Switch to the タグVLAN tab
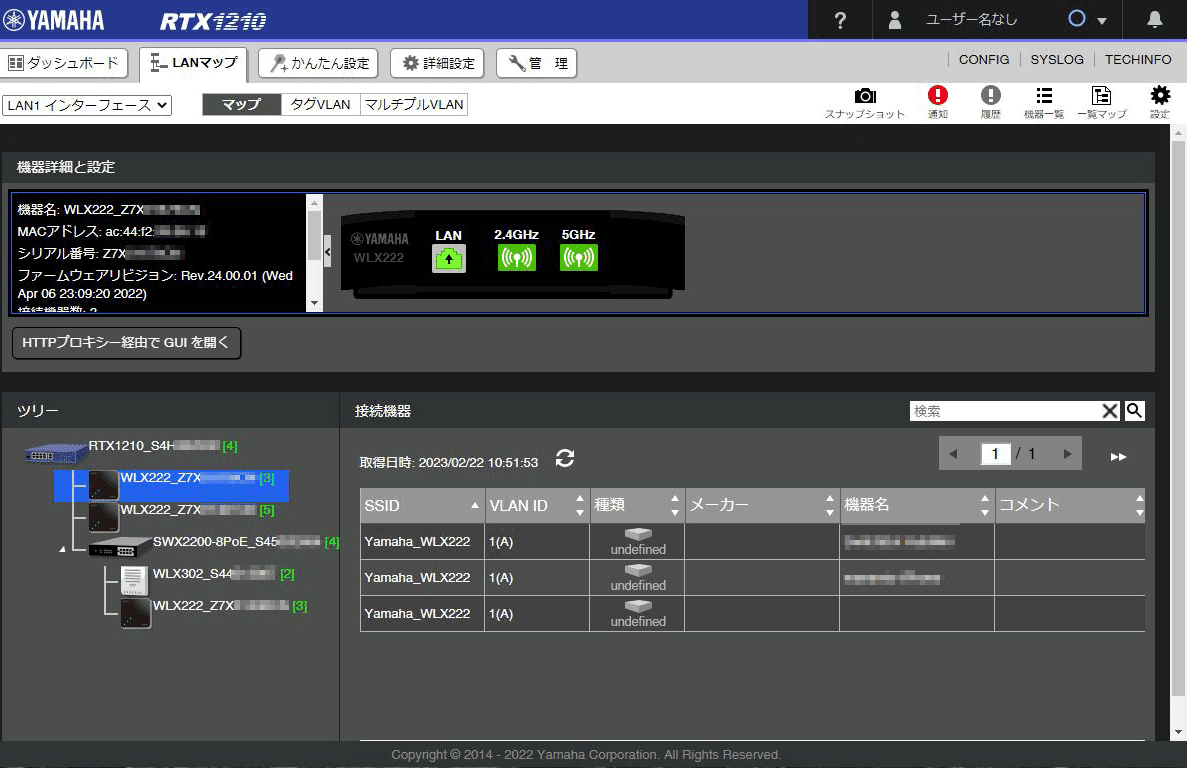1187x768 pixels. [319, 104]
